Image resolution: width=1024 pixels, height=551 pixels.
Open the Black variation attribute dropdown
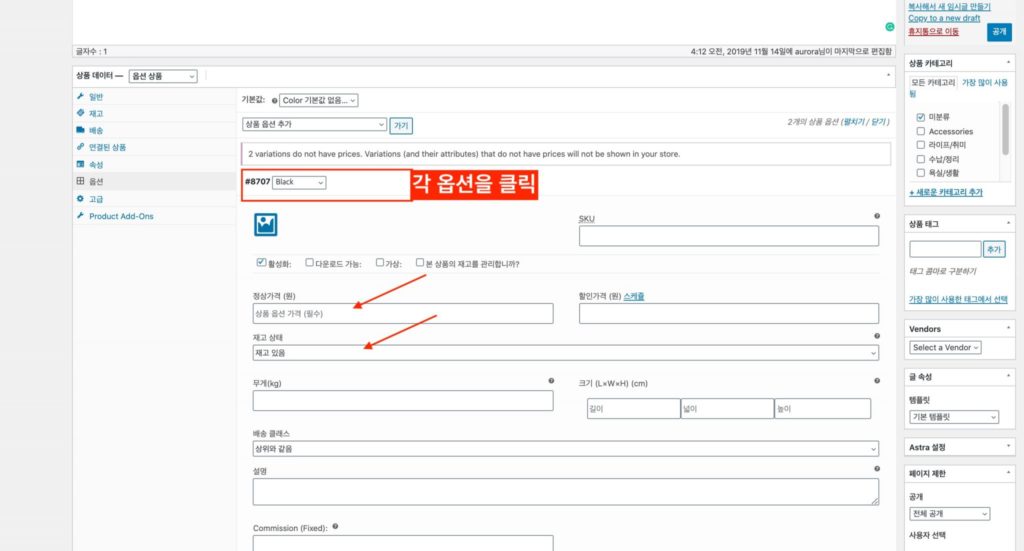(x=299, y=183)
